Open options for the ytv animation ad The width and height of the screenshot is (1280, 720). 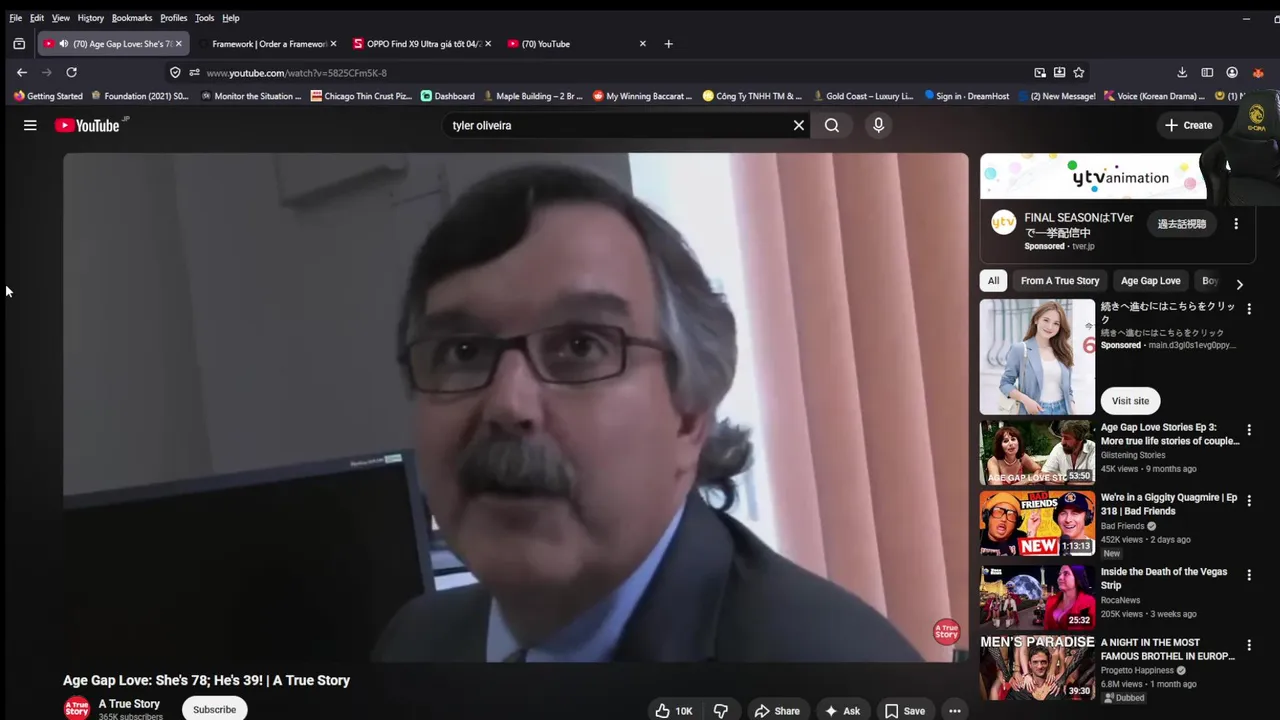click(1236, 224)
